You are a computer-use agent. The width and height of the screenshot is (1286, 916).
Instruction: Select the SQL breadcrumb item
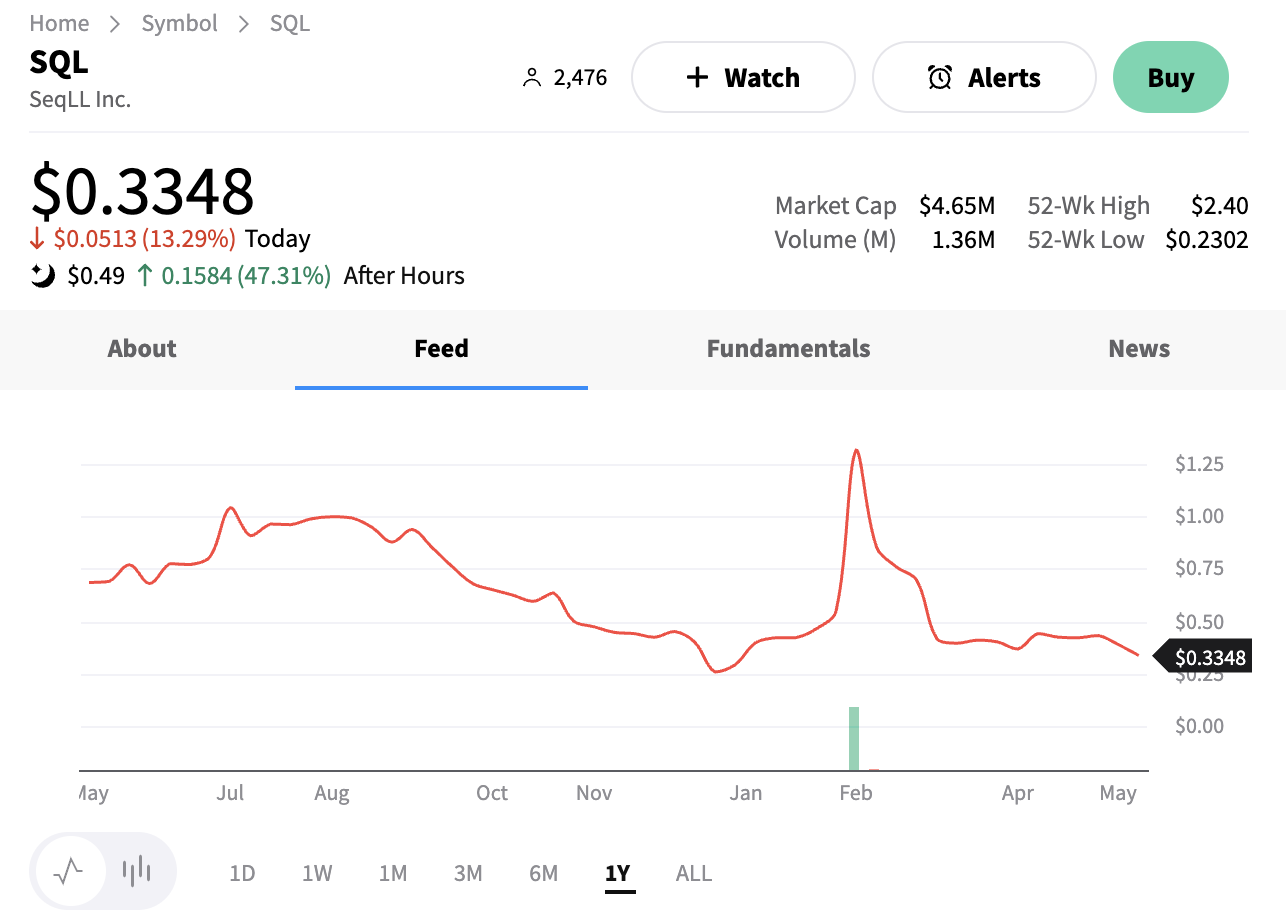click(290, 23)
